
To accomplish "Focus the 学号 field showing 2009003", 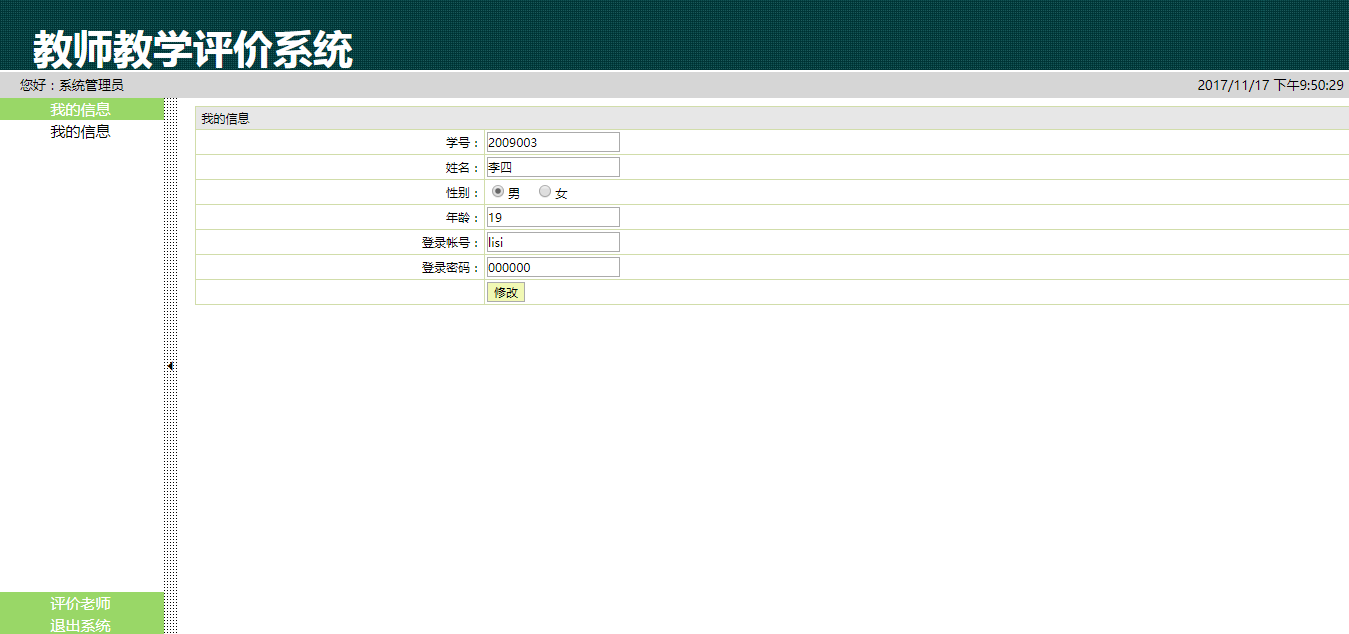I will pos(553,142).
